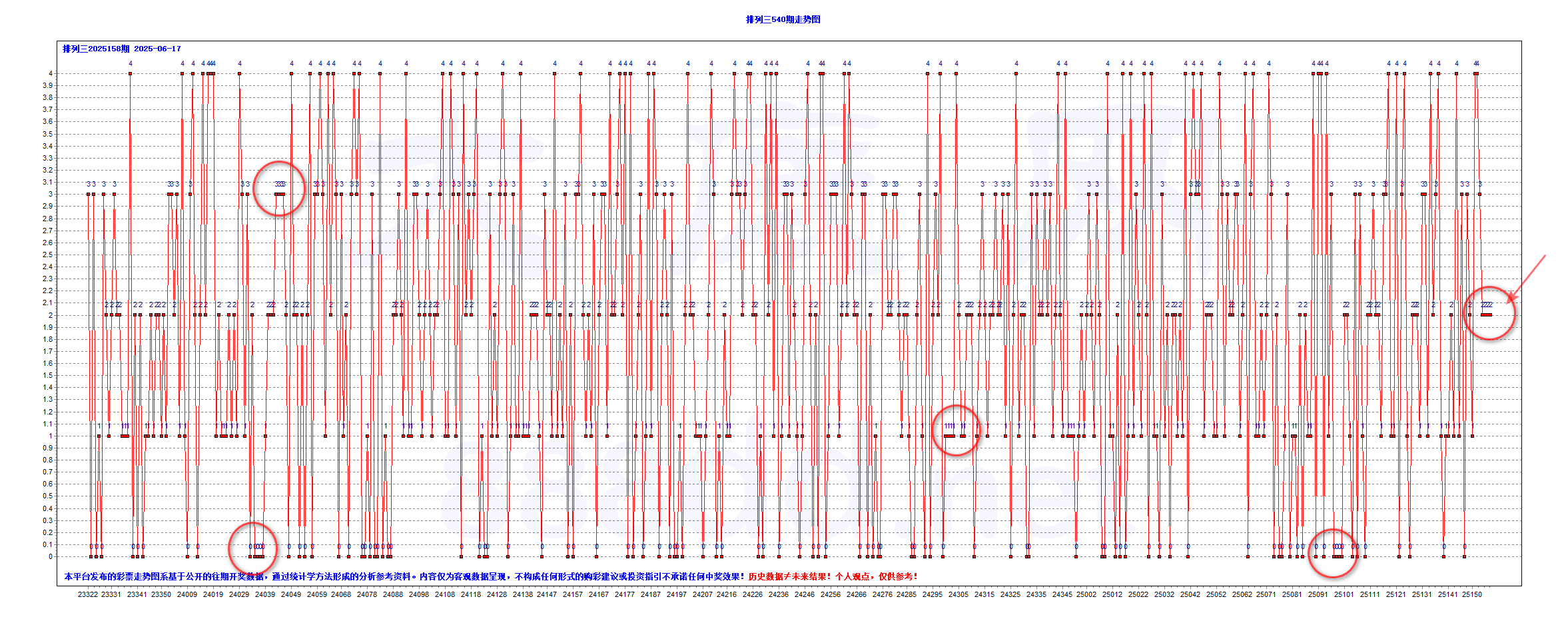Click the red circle on value 3 line

279,189
